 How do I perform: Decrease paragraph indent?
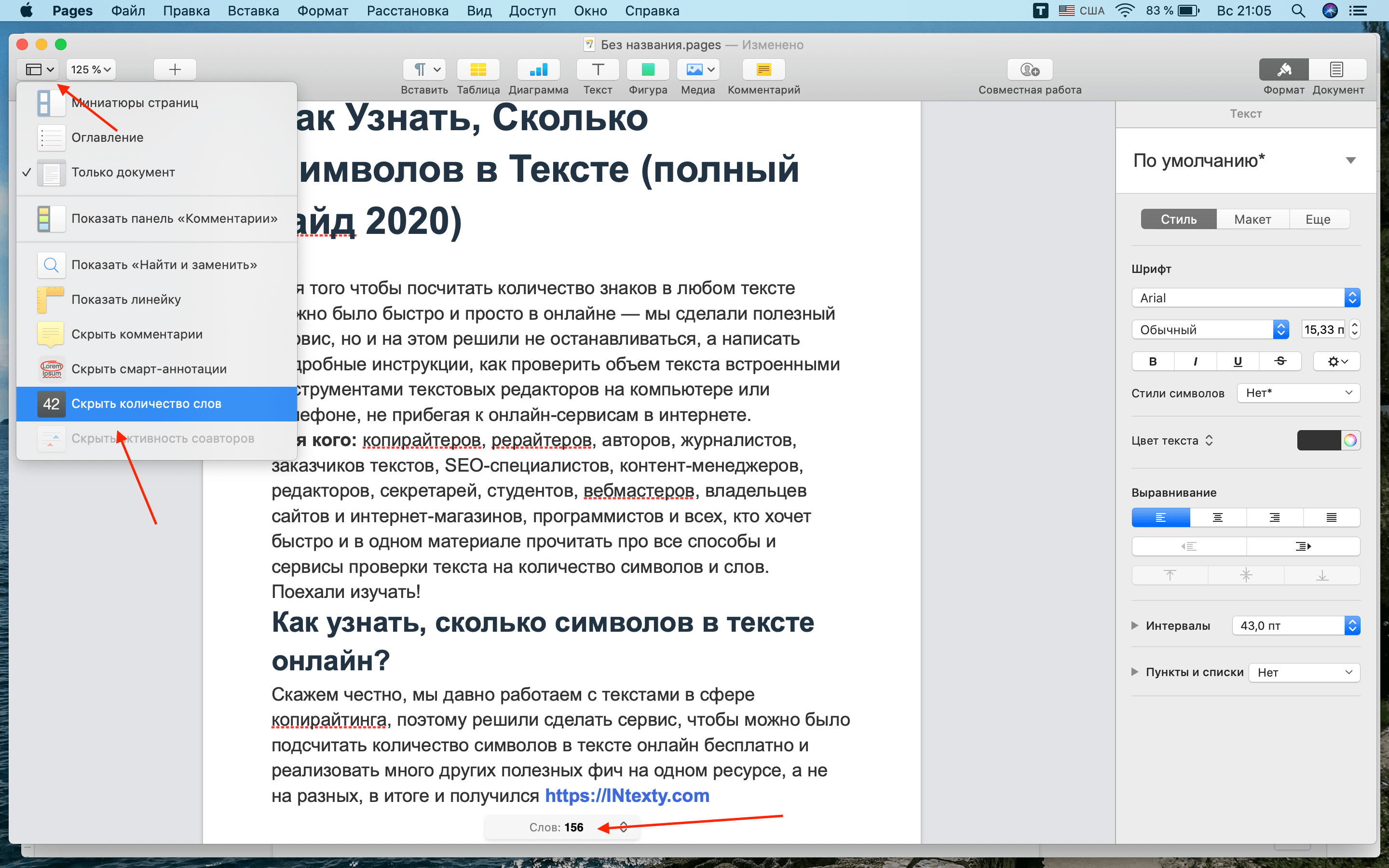pyautogui.click(x=1189, y=546)
